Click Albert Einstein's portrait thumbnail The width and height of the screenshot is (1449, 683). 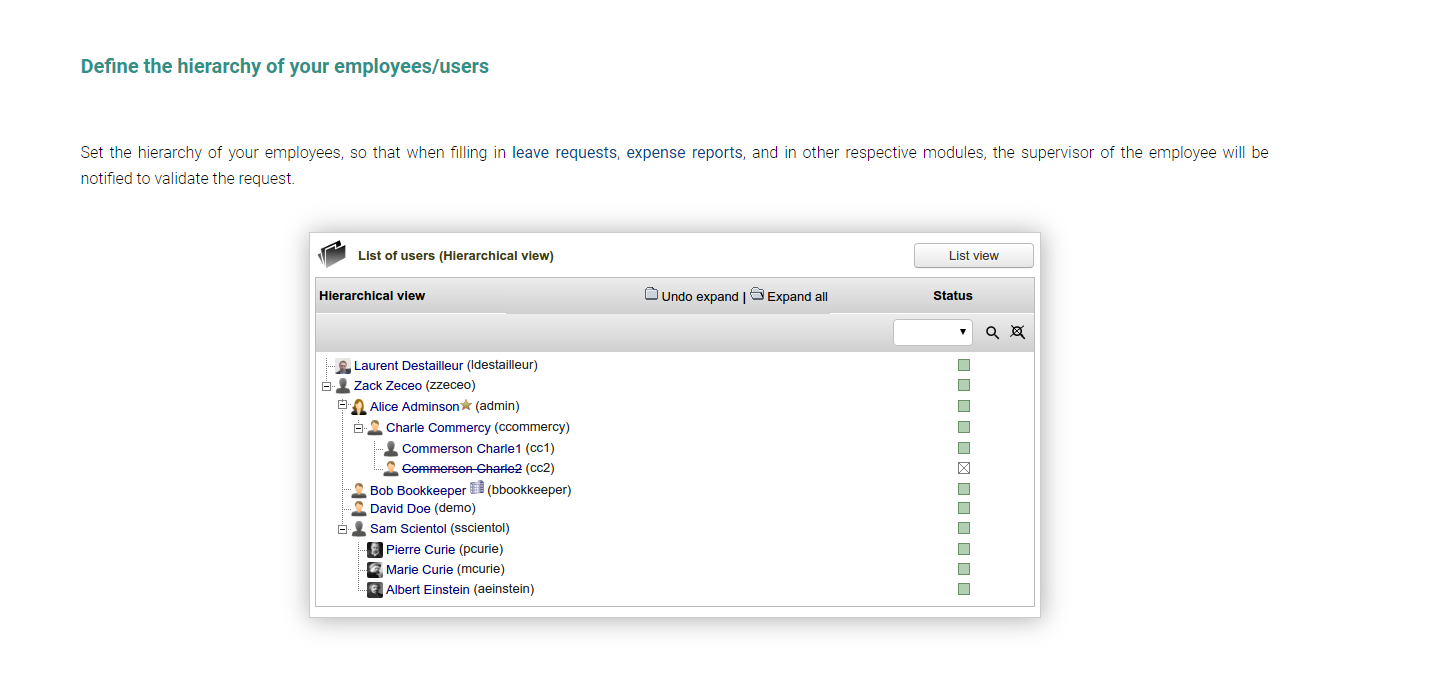[375, 590]
